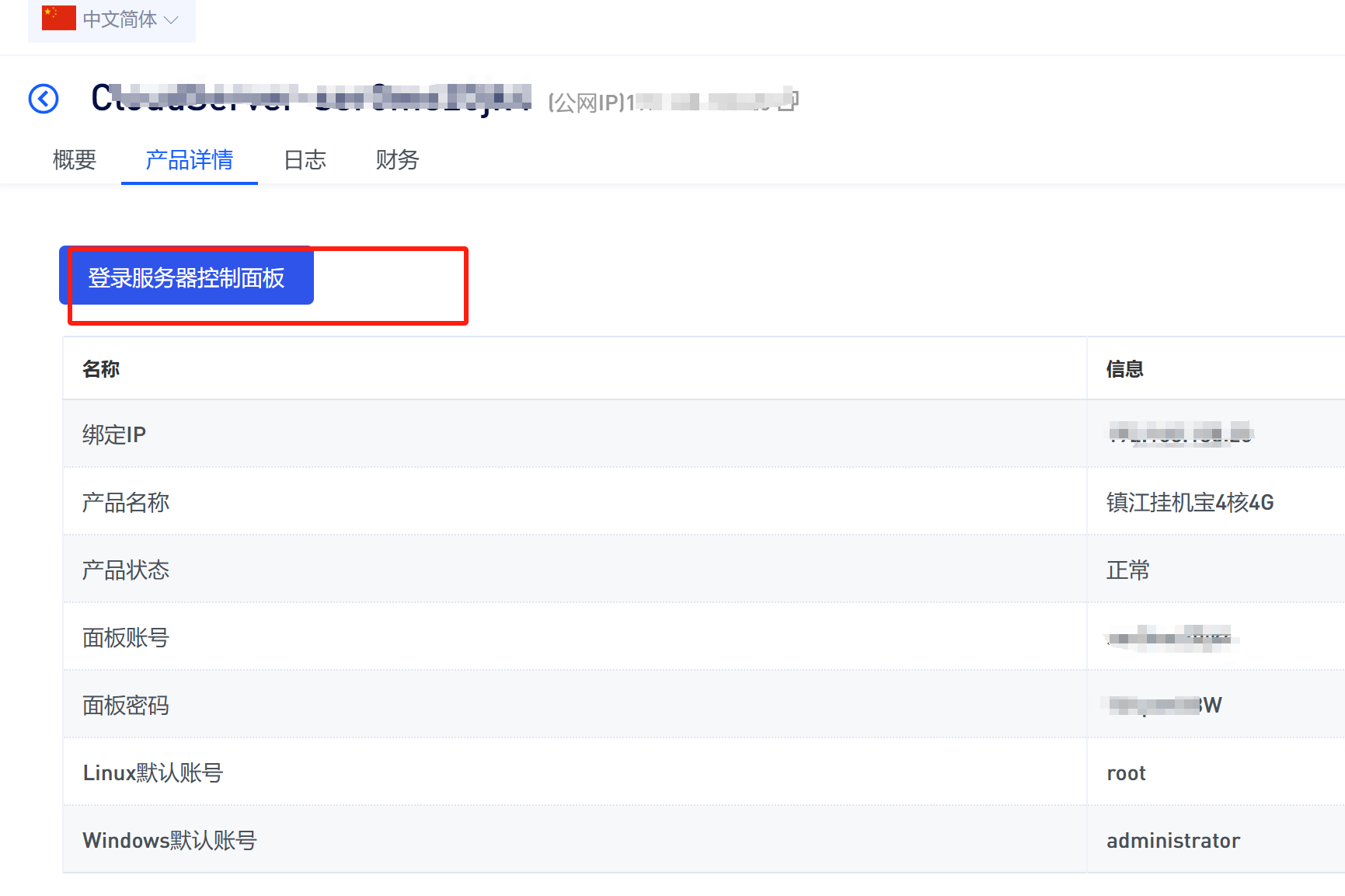This screenshot has width=1345, height=896.
Task: Click the Chinese flag icon
Action: pos(59,18)
